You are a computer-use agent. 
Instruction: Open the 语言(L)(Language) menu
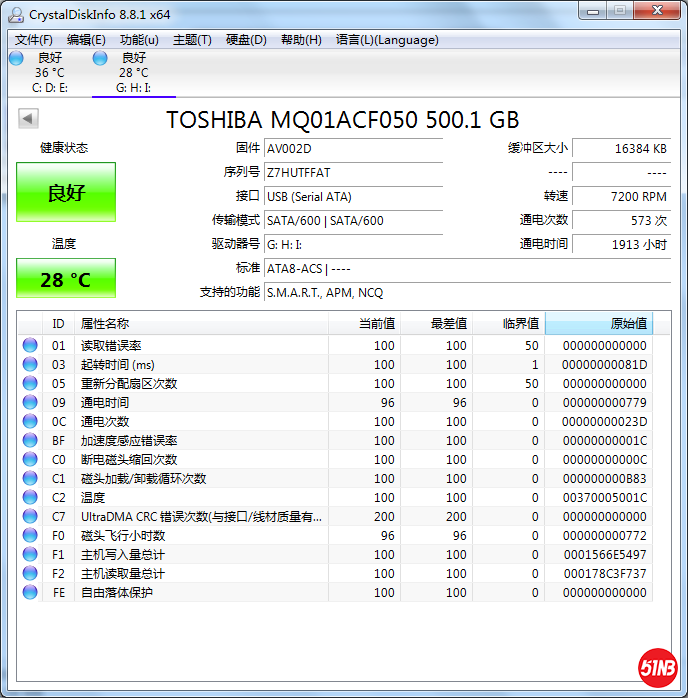click(x=387, y=40)
